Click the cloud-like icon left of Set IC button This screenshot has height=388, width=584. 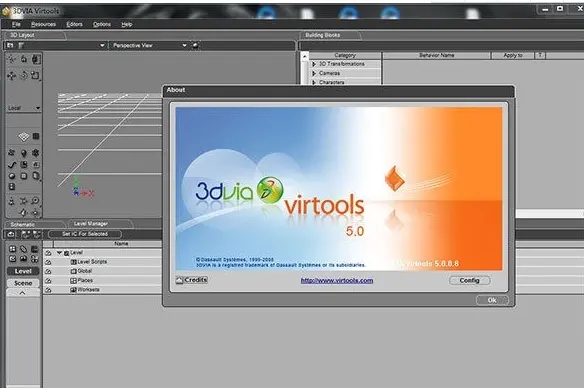pyautogui.click(x=11, y=234)
